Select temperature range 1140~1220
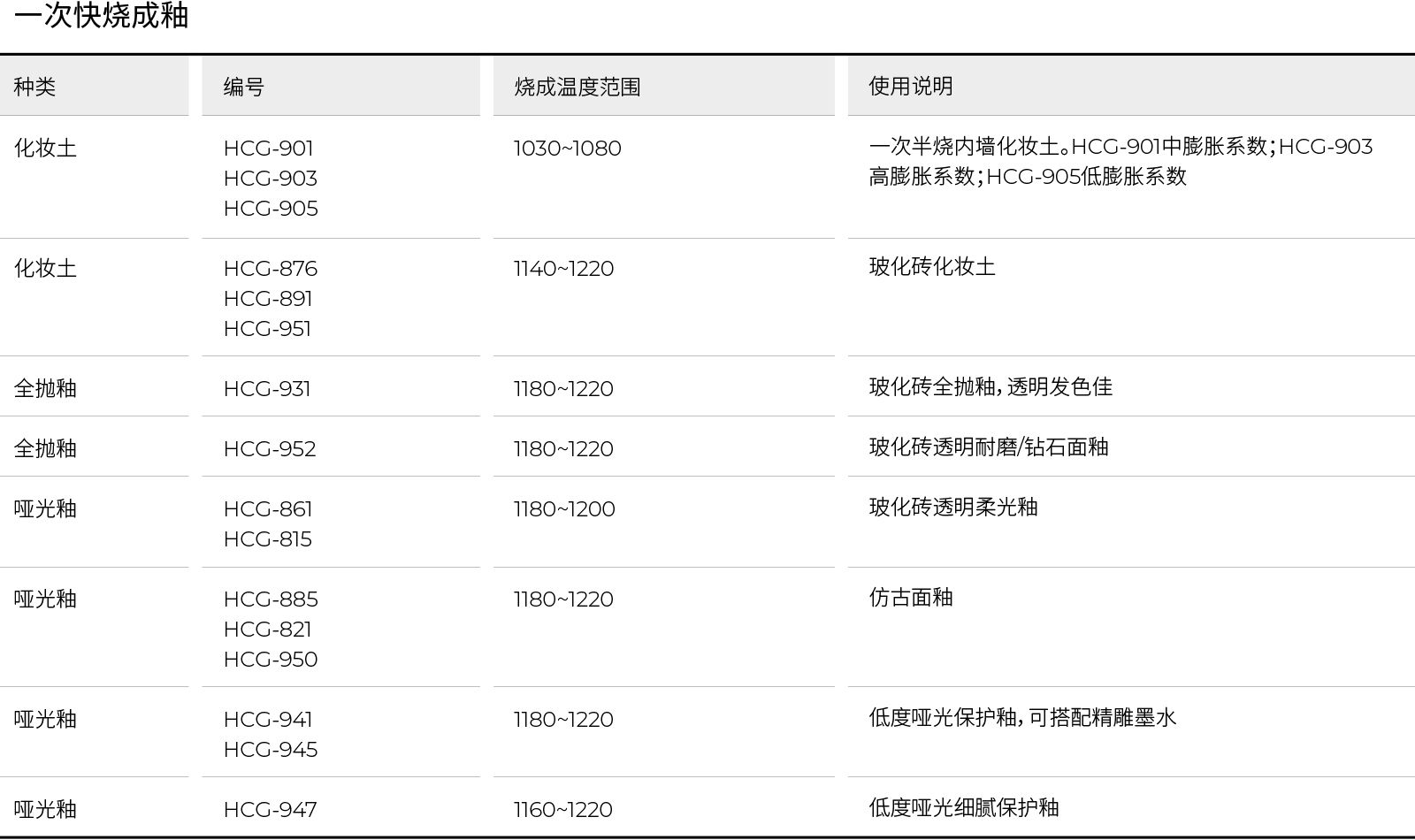The width and height of the screenshot is (1415, 840). 564,268
